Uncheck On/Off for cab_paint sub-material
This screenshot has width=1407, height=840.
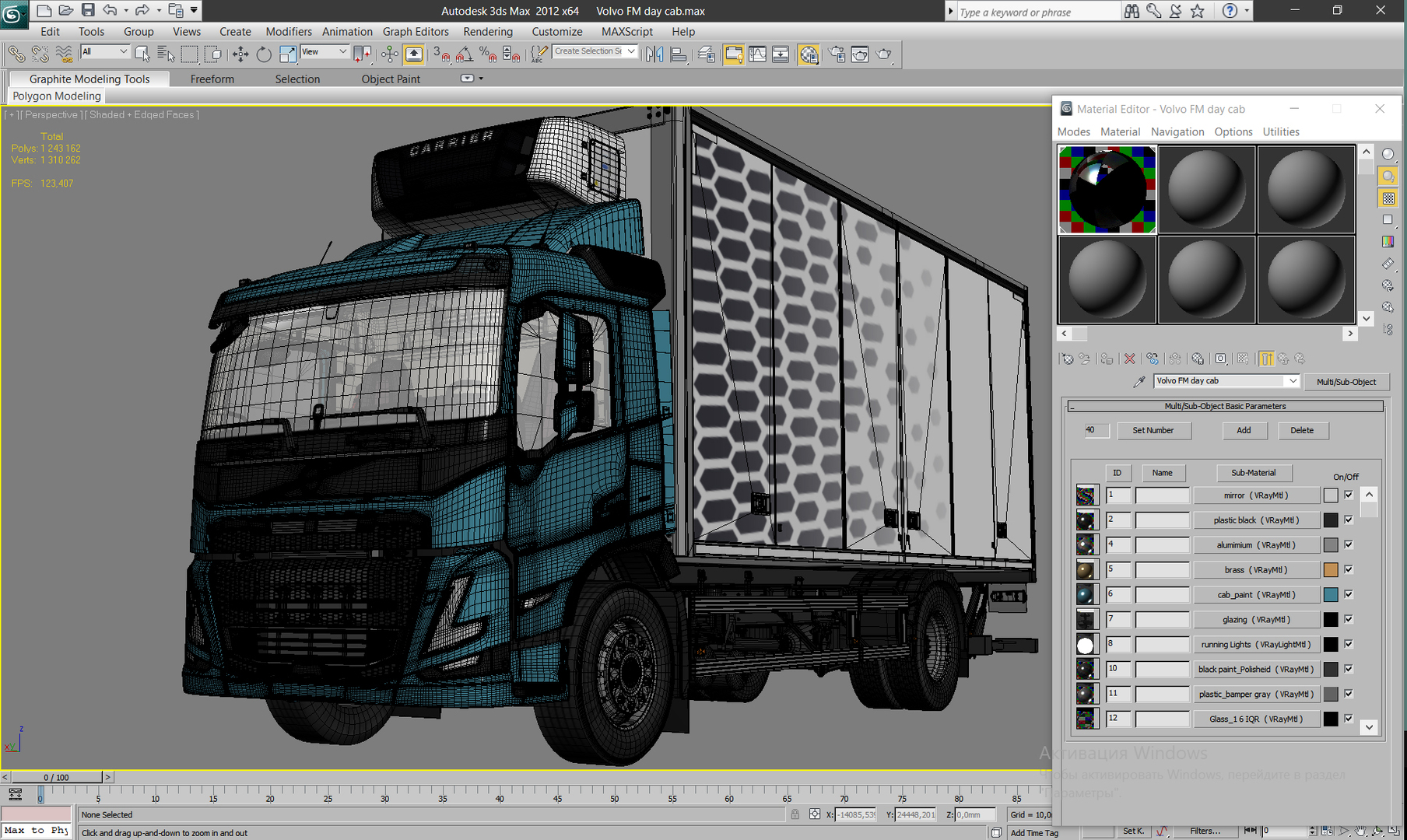pyautogui.click(x=1349, y=594)
